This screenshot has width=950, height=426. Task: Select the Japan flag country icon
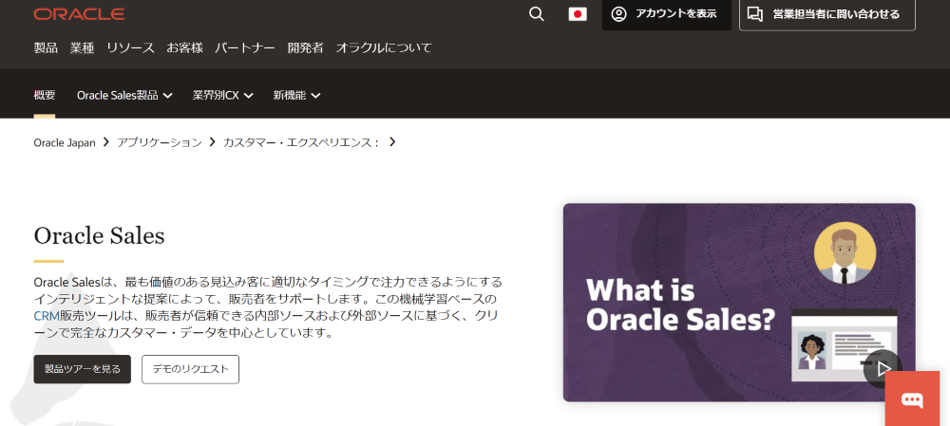pyautogui.click(x=577, y=14)
